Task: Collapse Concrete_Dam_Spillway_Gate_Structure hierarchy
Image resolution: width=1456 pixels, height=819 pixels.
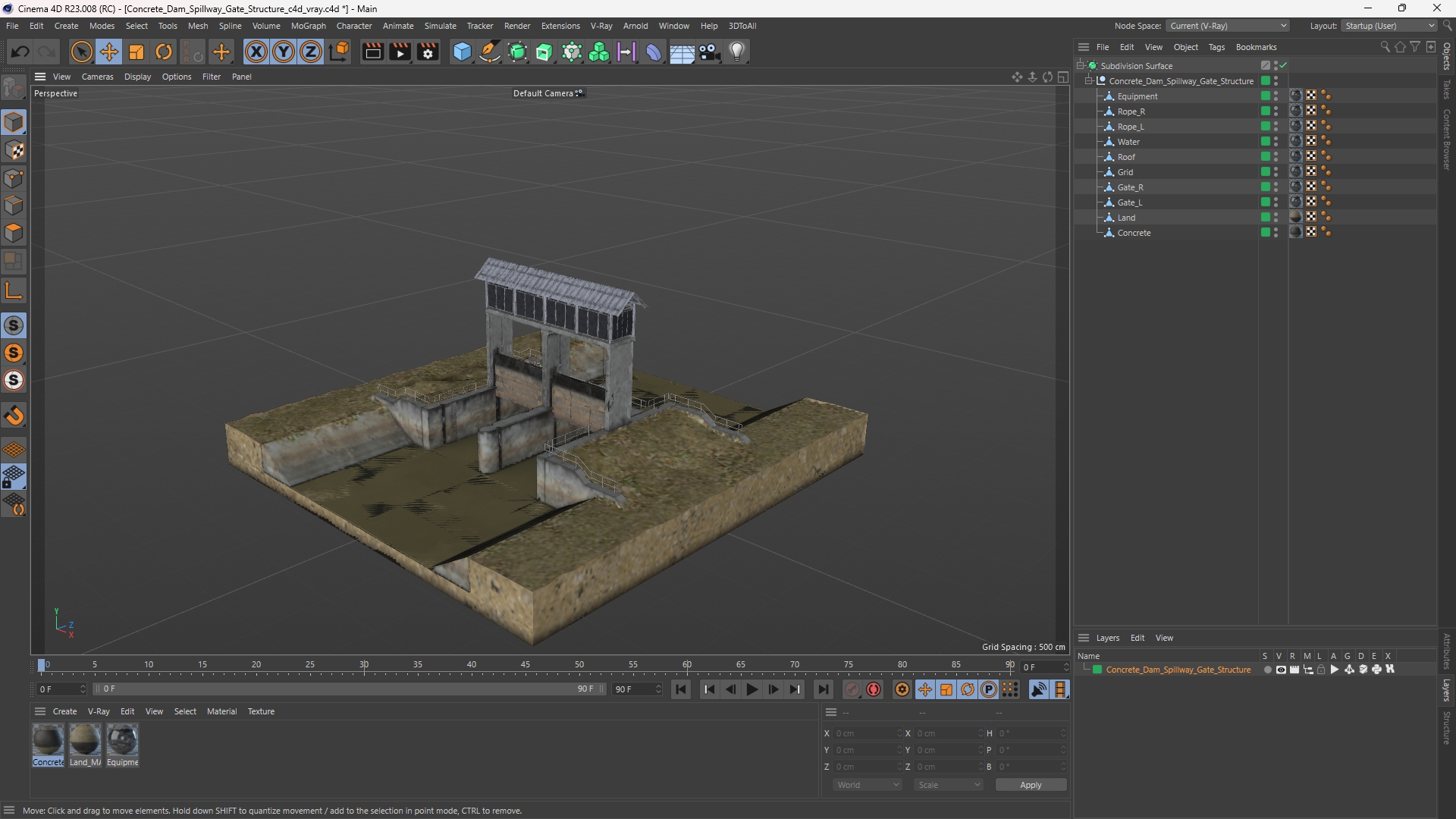Action: pos(1089,81)
